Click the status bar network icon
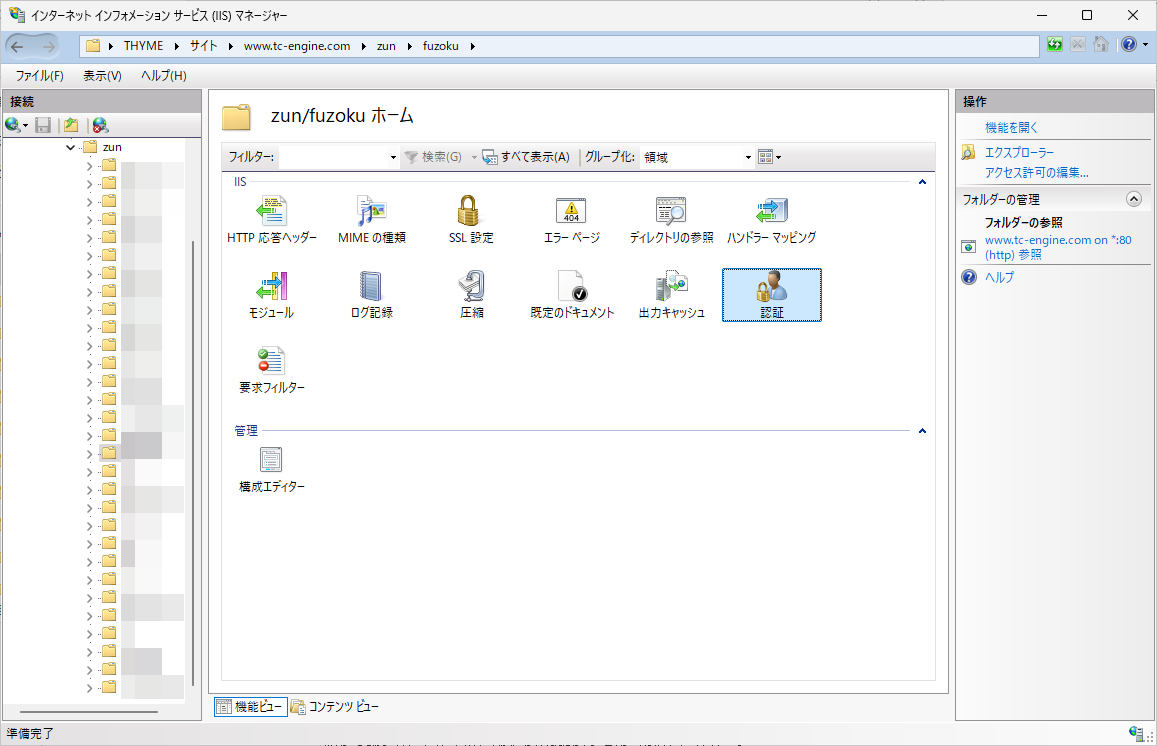 click(1136, 733)
